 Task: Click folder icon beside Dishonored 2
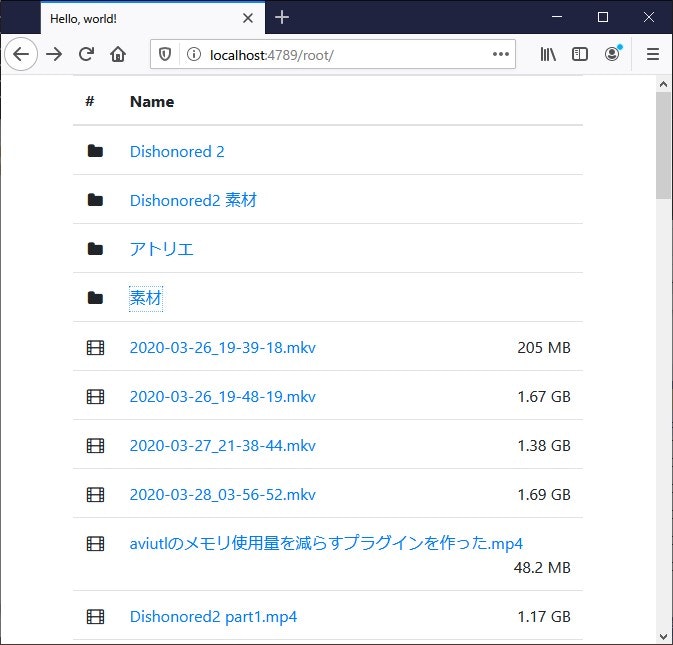pyautogui.click(x=95, y=151)
